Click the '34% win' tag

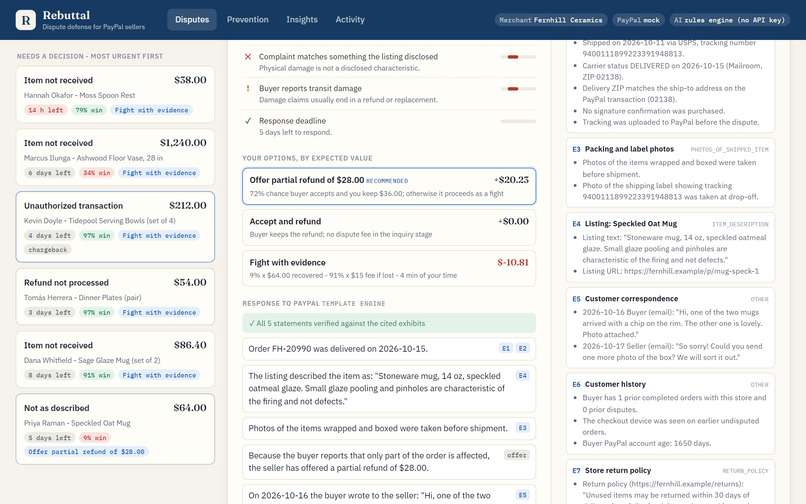coord(97,173)
